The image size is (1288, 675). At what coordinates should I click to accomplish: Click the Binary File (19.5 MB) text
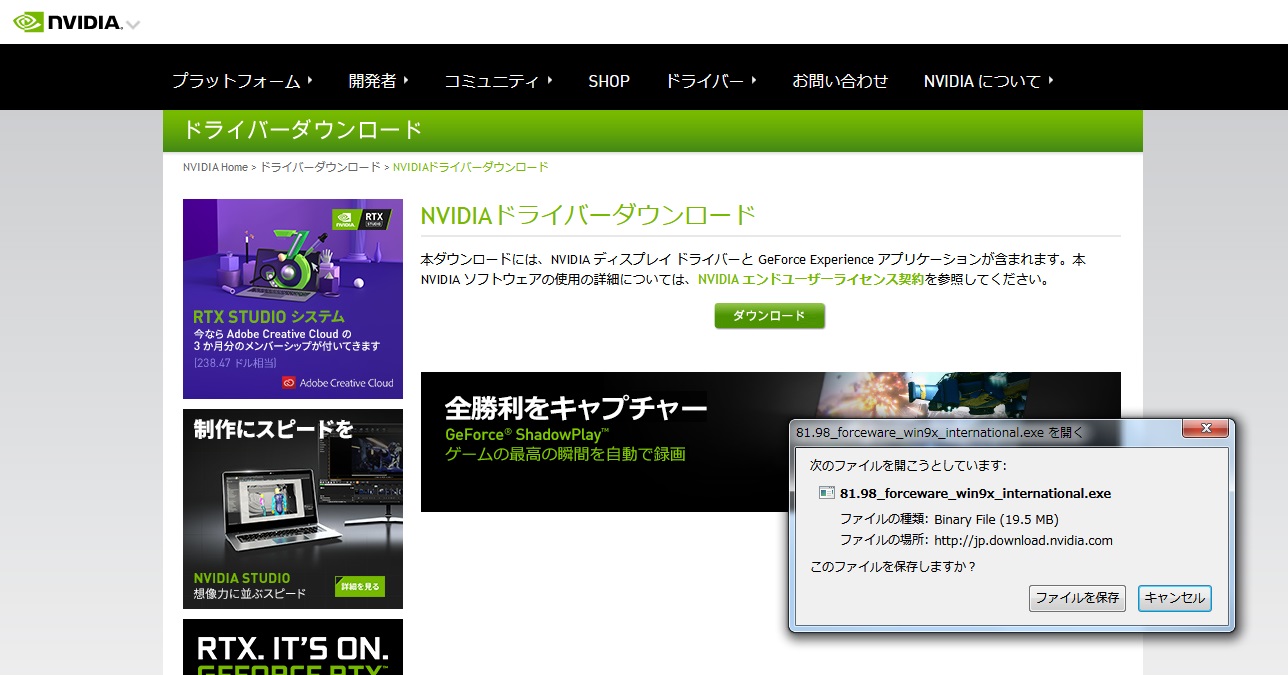pyautogui.click(x=996, y=519)
